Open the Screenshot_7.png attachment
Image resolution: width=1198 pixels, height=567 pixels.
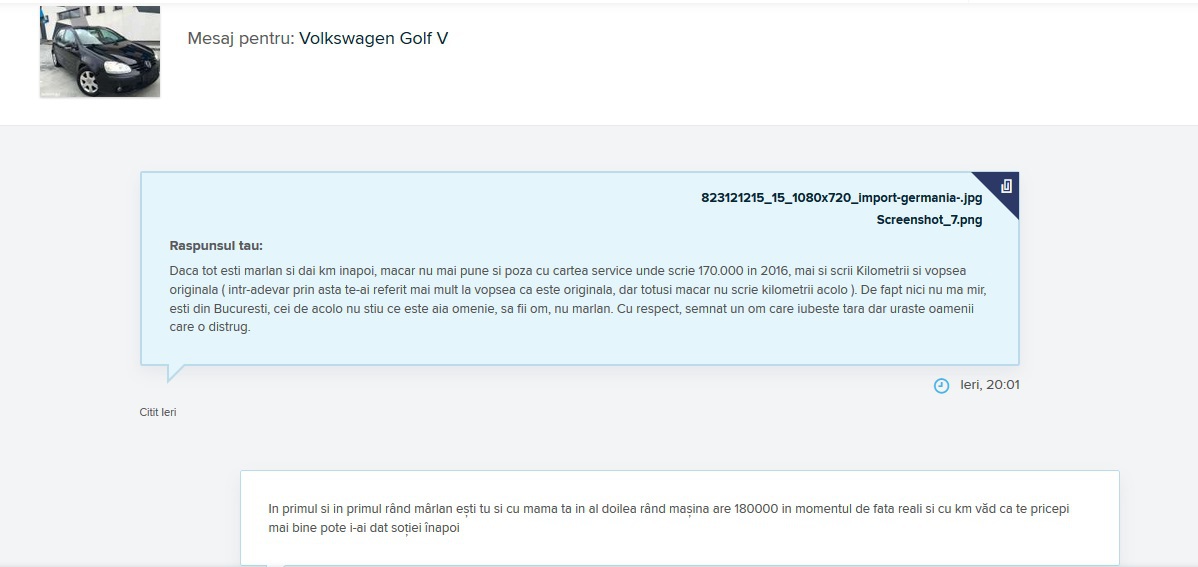929,220
